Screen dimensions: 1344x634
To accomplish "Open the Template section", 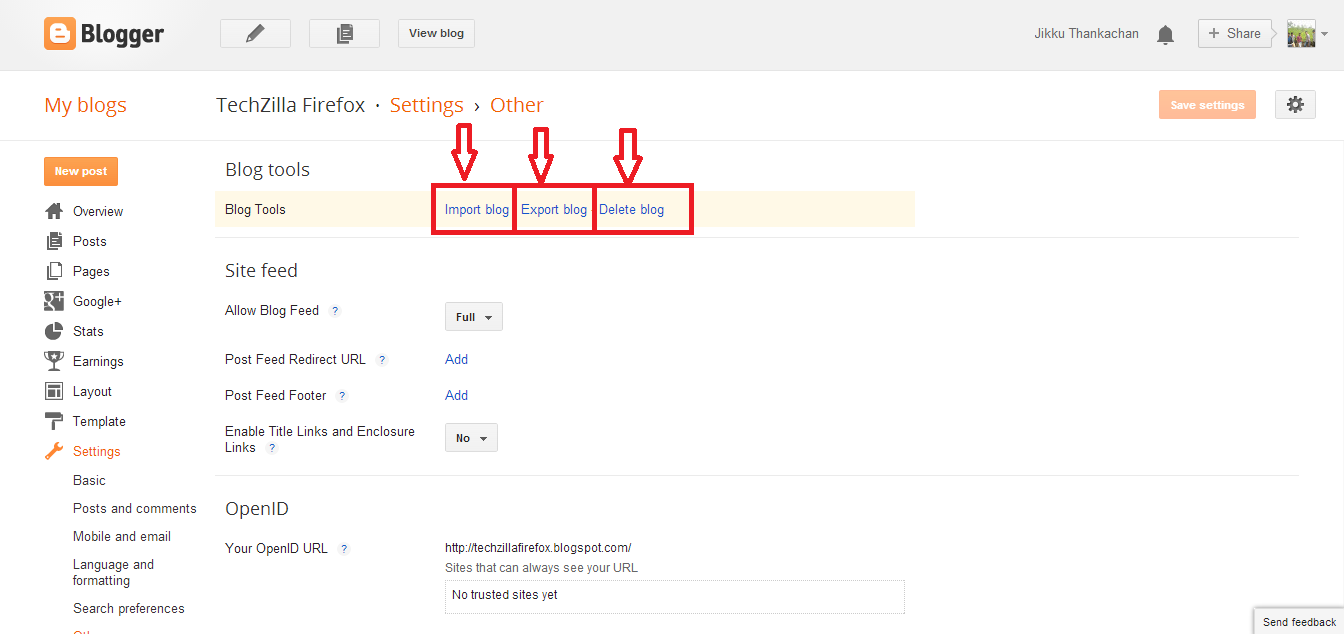I will (99, 421).
